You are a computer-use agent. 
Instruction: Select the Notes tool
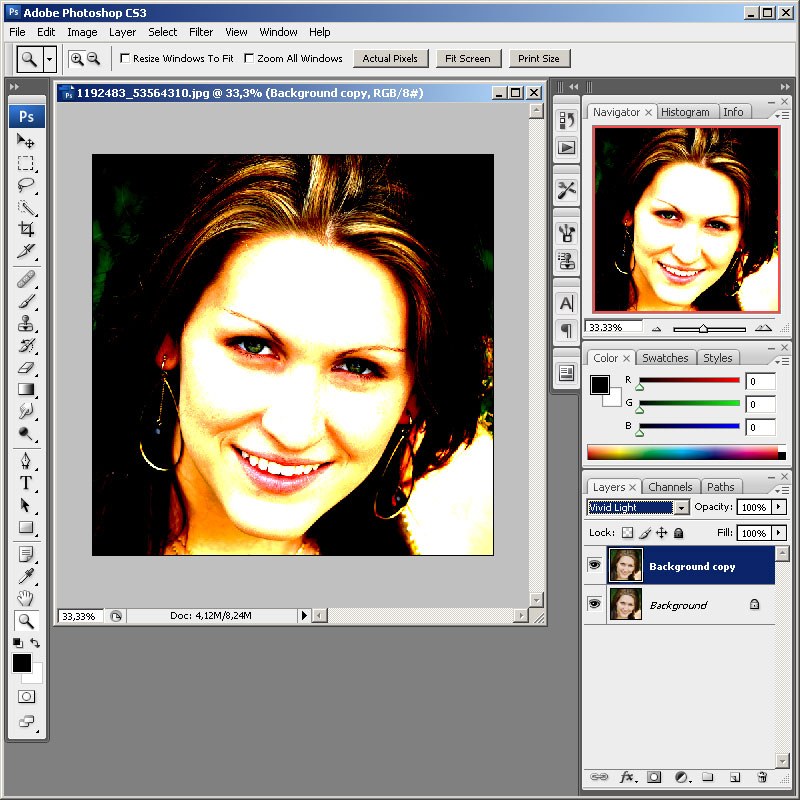pyautogui.click(x=26, y=554)
